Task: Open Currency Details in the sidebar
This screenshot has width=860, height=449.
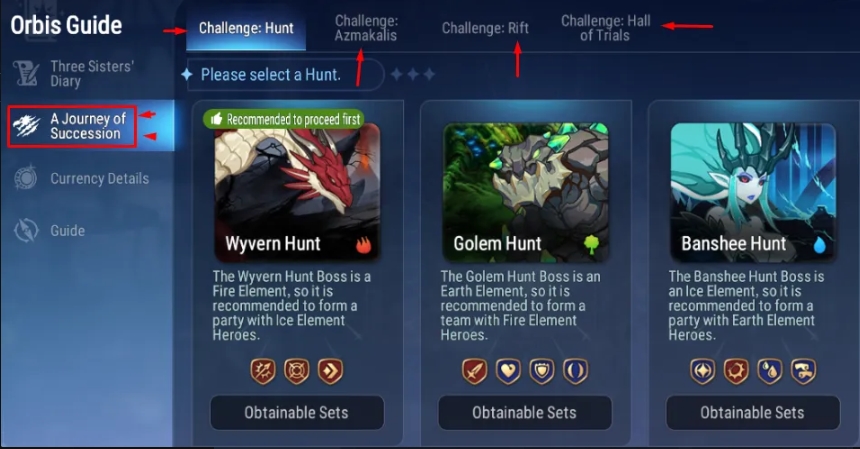Action: coord(81,179)
